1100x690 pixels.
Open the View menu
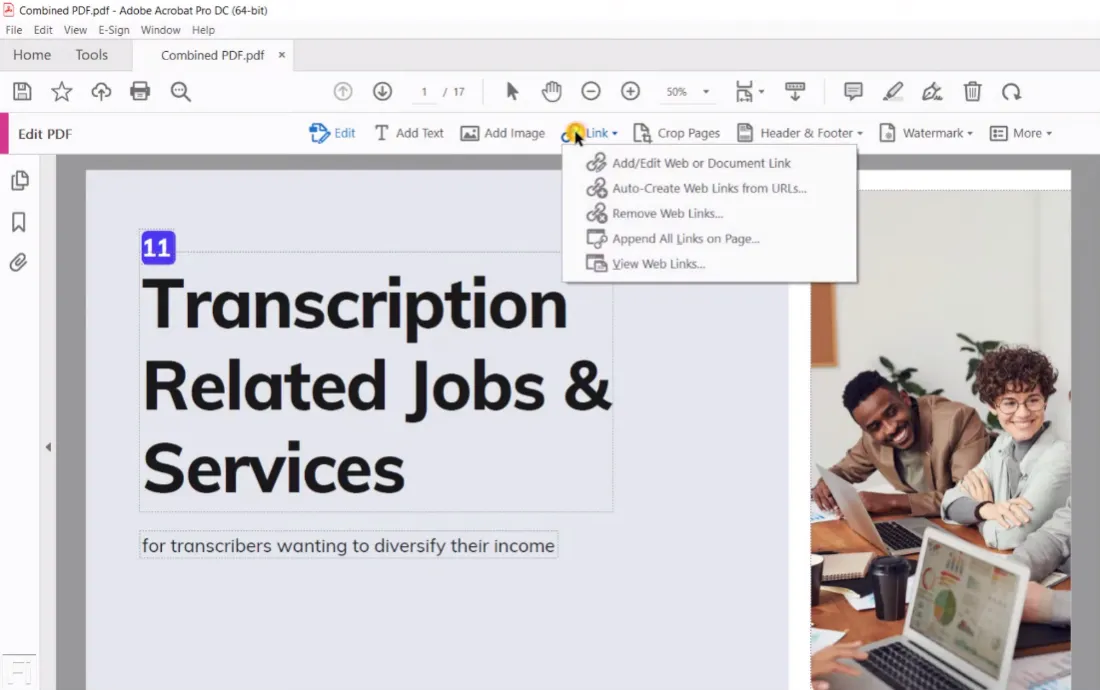[75, 30]
